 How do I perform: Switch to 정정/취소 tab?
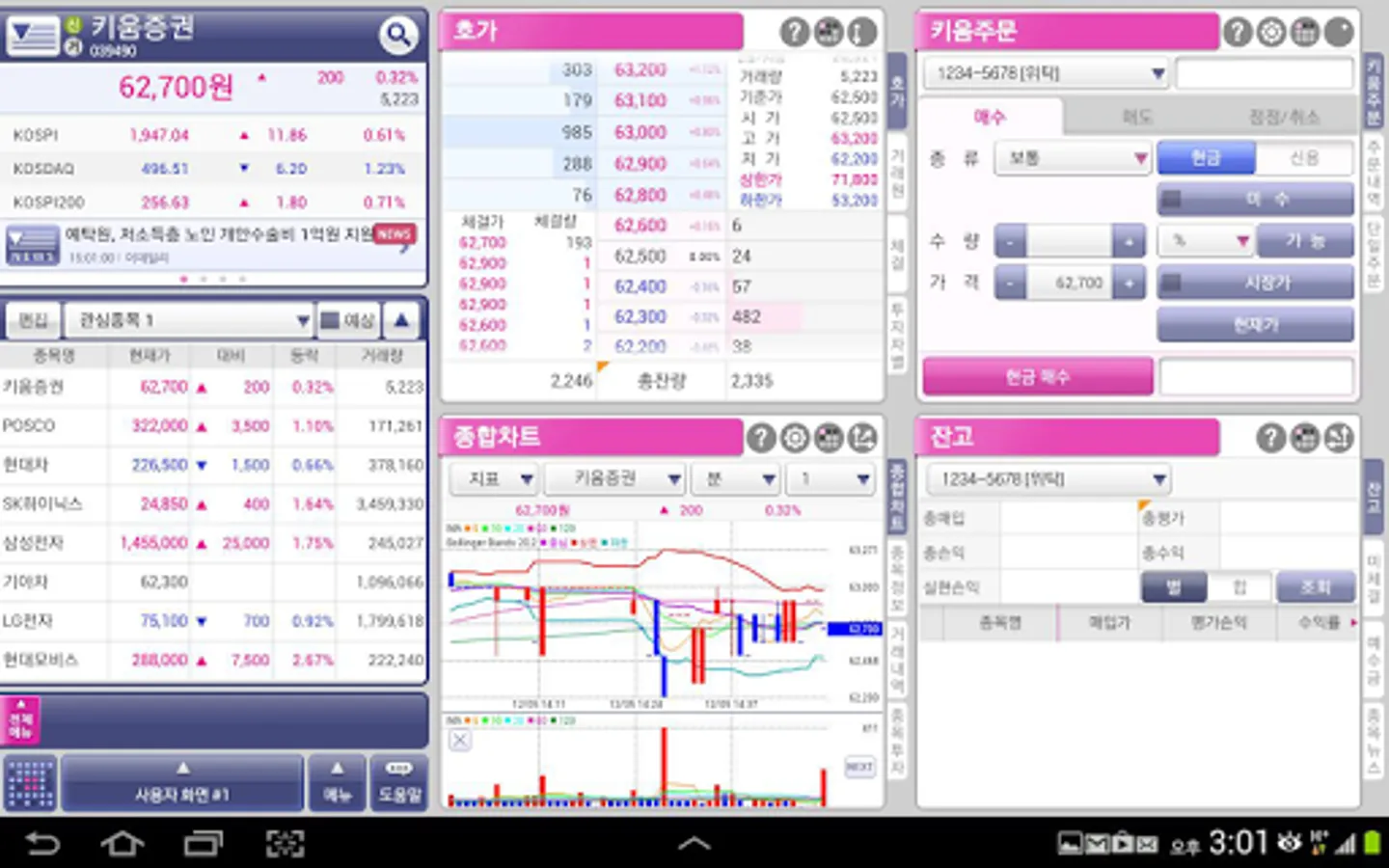(1283, 117)
